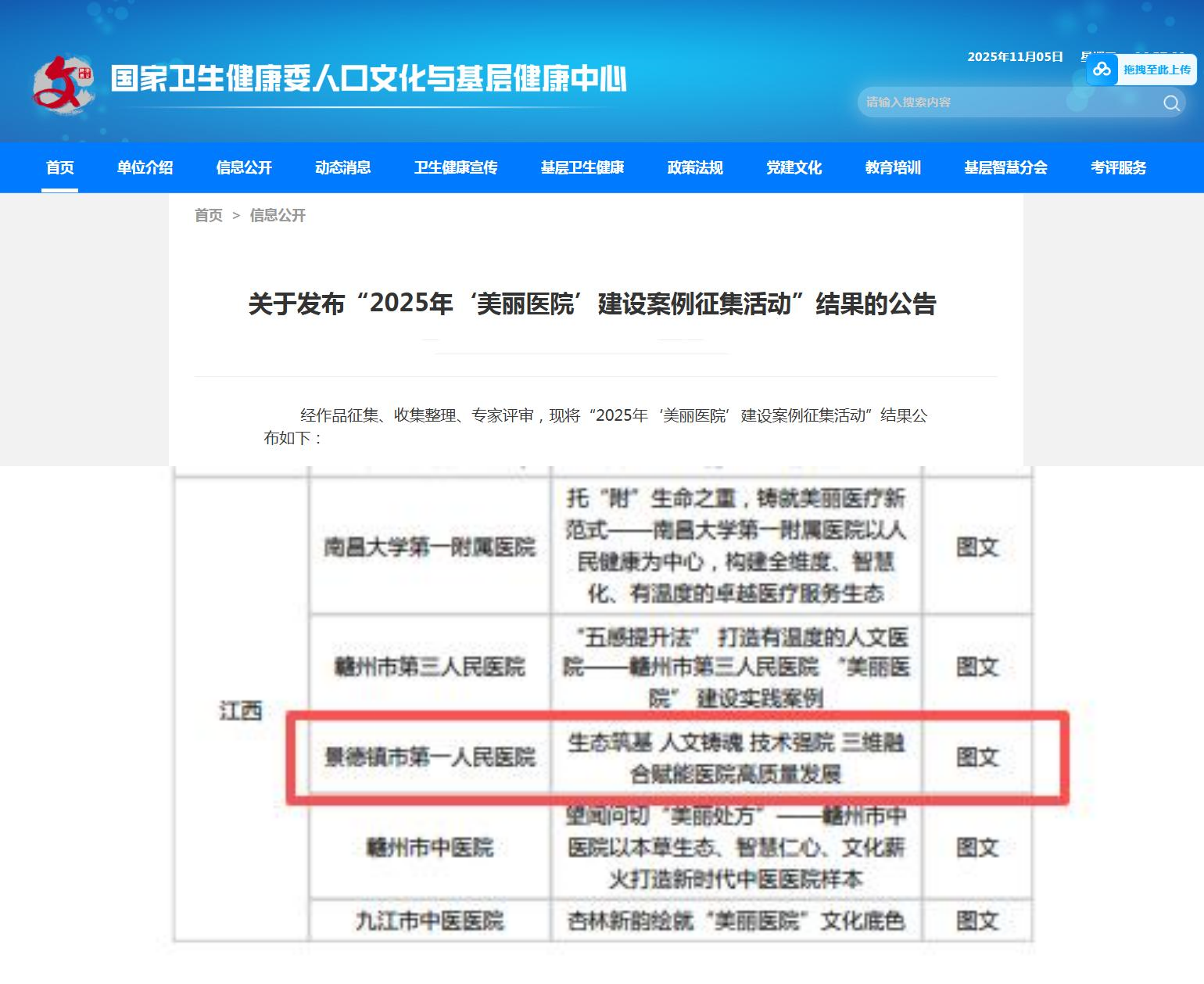The height and width of the screenshot is (984, 1204).
Task: Select 教育培训 from the navigation
Action: [x=894, y=167]
